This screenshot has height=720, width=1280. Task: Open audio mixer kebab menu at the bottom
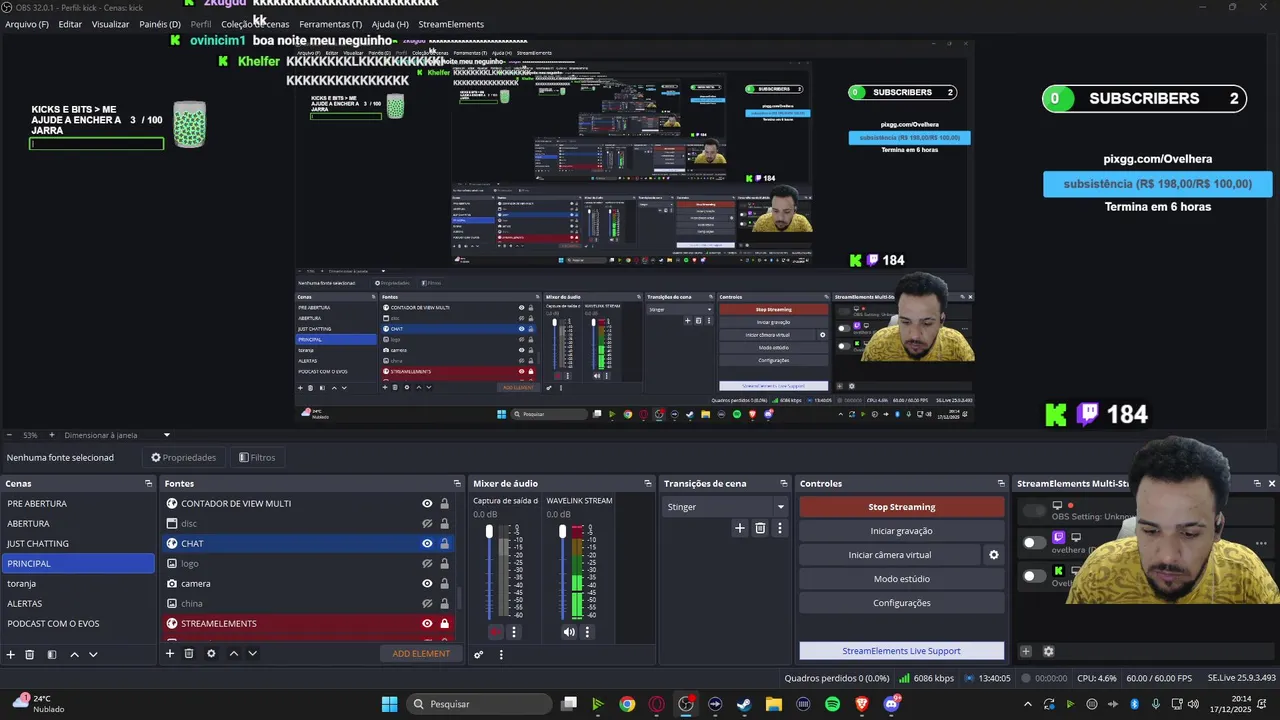tap(501, 655)
